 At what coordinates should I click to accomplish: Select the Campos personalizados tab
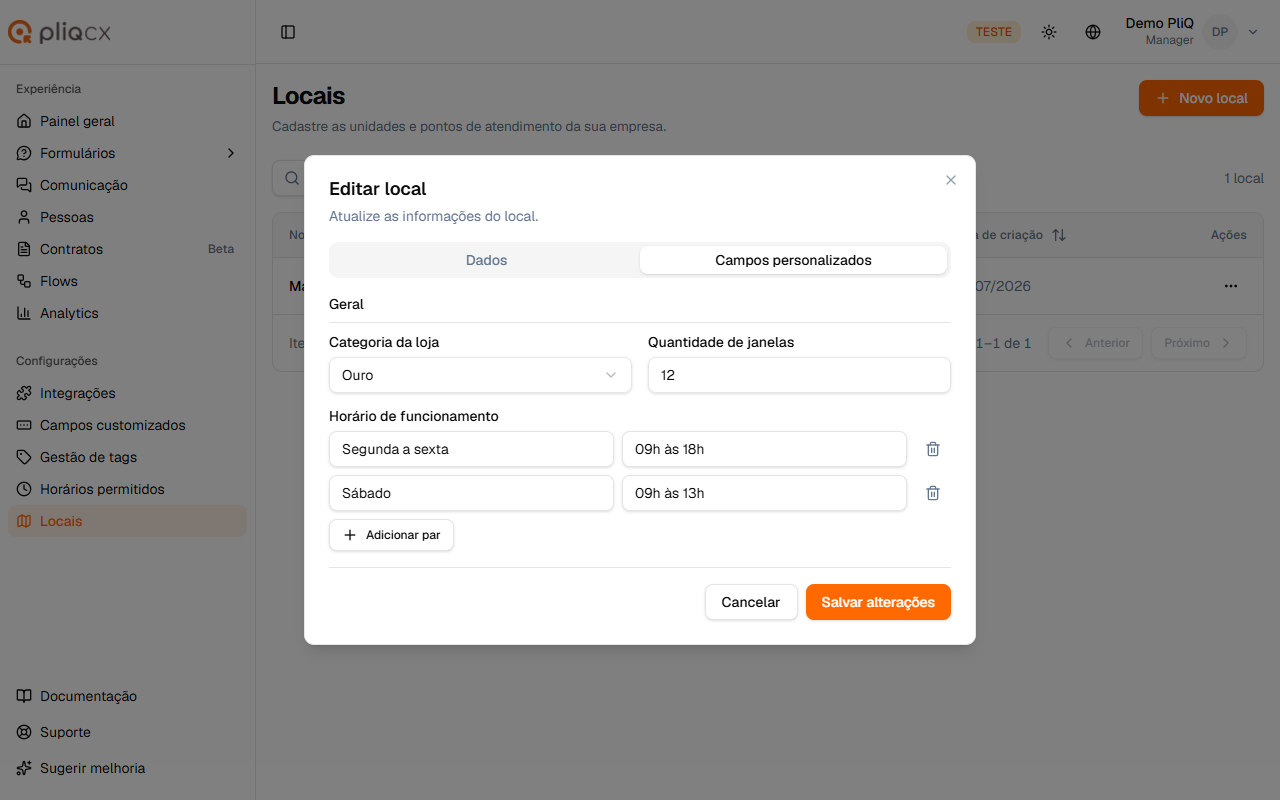tap(793, 260)
